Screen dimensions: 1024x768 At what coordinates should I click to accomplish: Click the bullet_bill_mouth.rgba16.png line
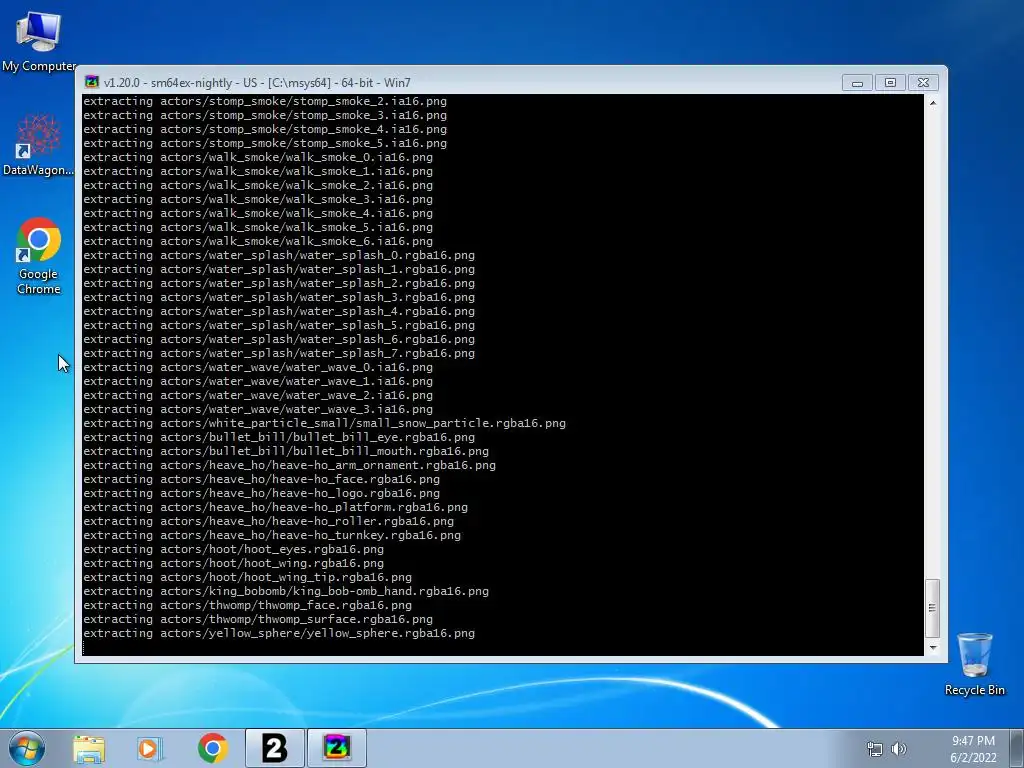pos(286,451)
